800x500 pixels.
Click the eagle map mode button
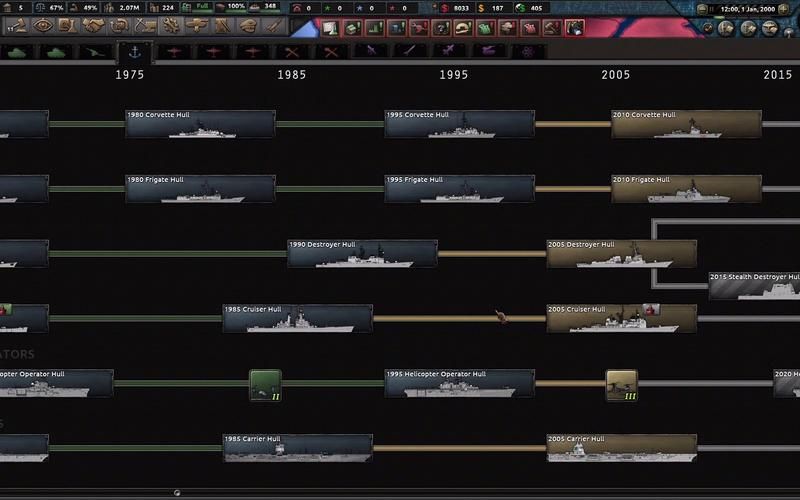770,29
